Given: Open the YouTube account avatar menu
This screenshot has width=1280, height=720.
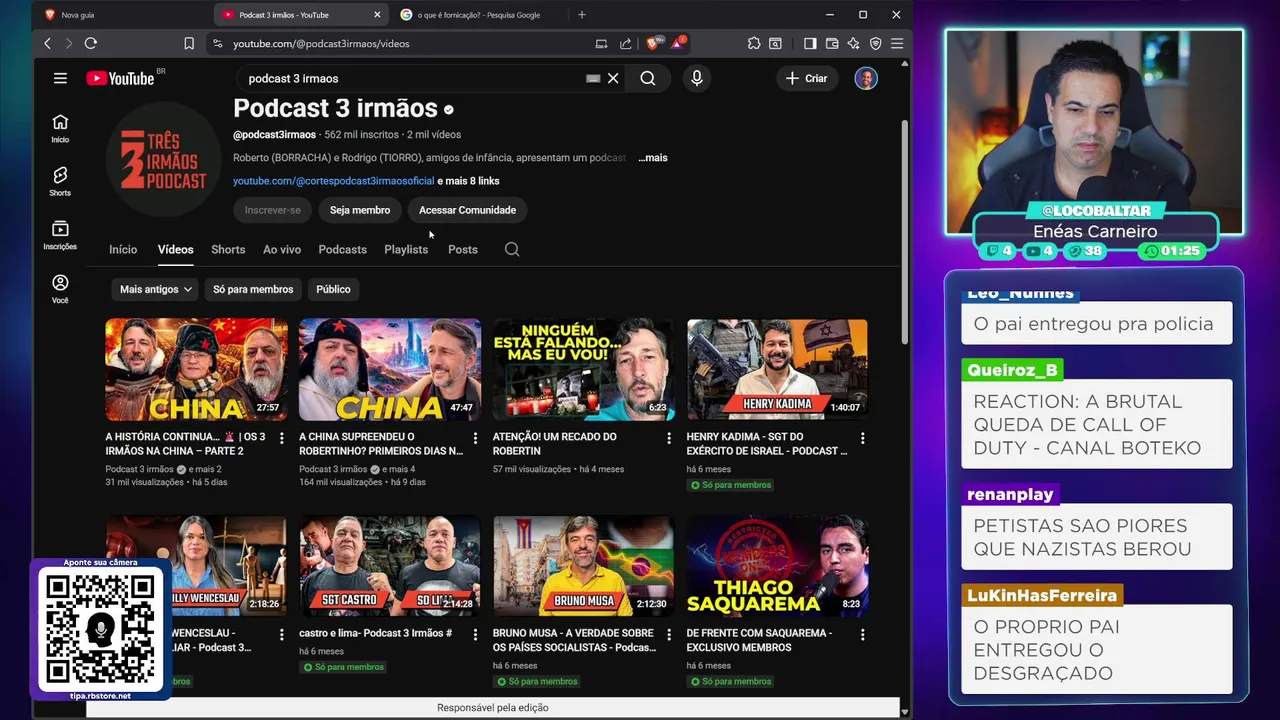Looking at the screenshot, I should coord(866,78).
